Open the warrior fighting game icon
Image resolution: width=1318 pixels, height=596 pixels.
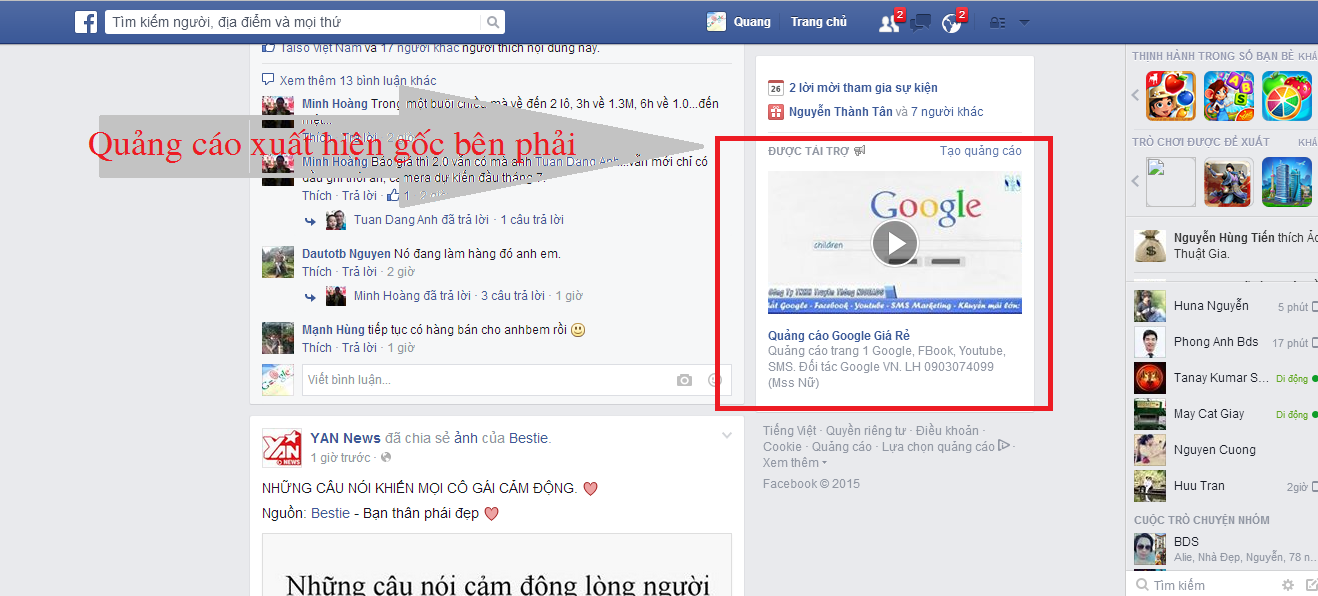point(1229,182)
